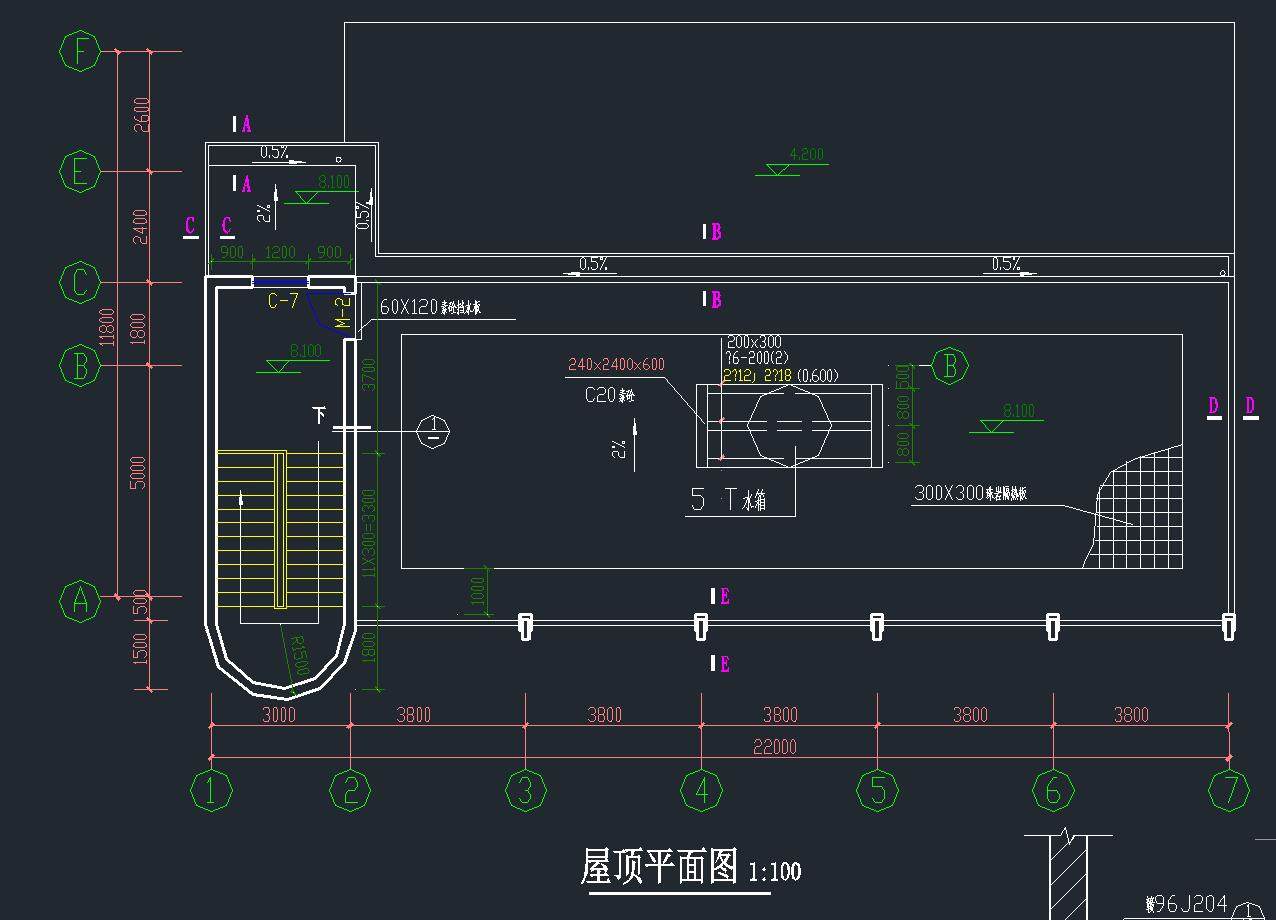Select the 4.200 elevation marker
Viewport: 1276px width, 920px height.
click(806, 155)
